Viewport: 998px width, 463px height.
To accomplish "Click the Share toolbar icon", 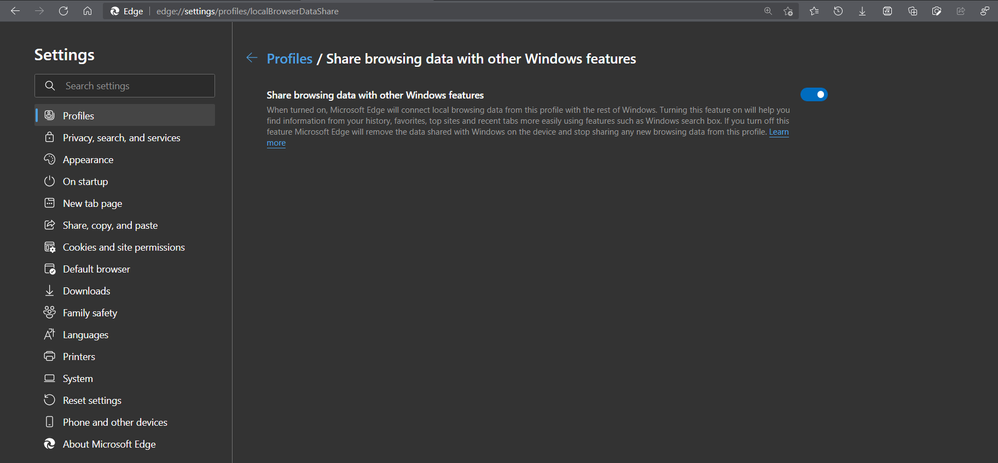I will point(960,11).
